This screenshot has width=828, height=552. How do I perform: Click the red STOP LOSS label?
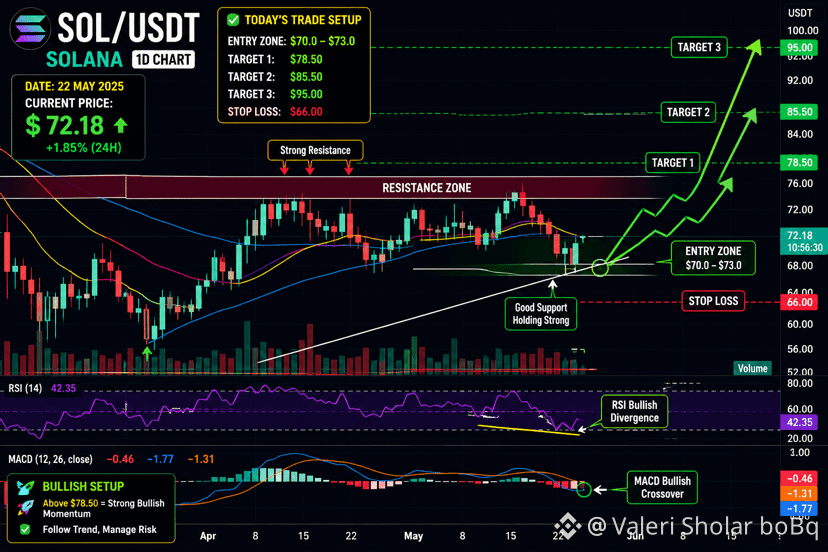(x=713, y=301)
